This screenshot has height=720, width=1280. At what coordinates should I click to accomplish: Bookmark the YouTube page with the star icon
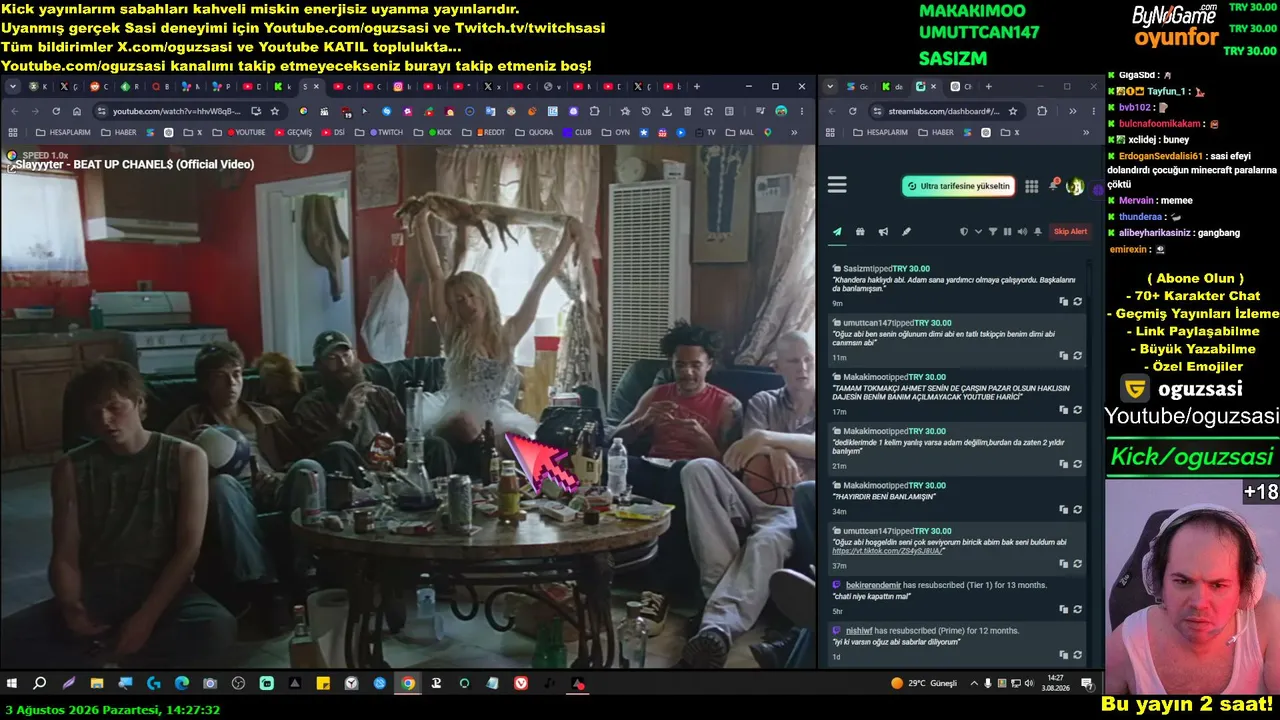(274, 111)
